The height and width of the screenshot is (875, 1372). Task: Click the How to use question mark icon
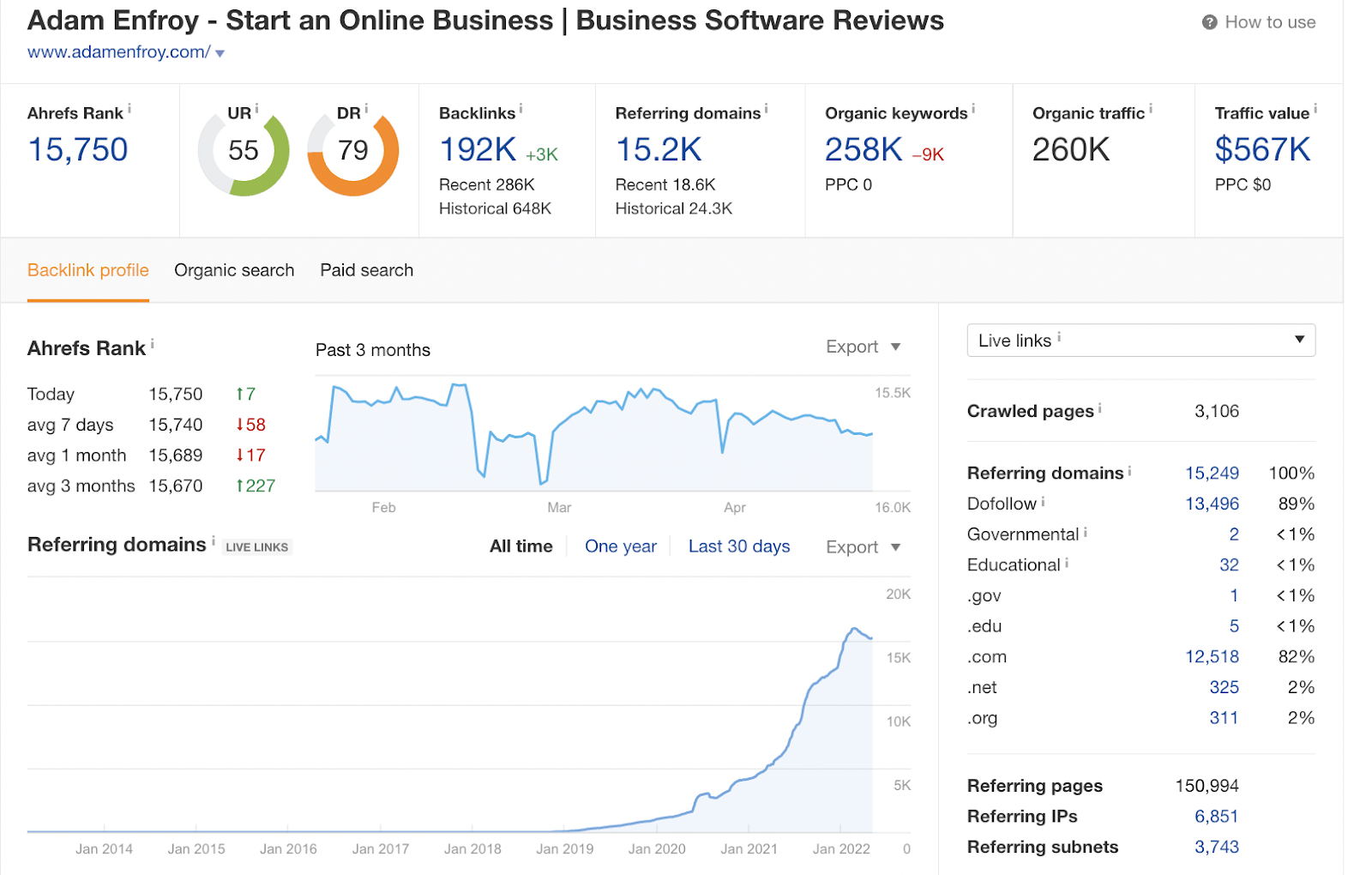point(1209,22)
